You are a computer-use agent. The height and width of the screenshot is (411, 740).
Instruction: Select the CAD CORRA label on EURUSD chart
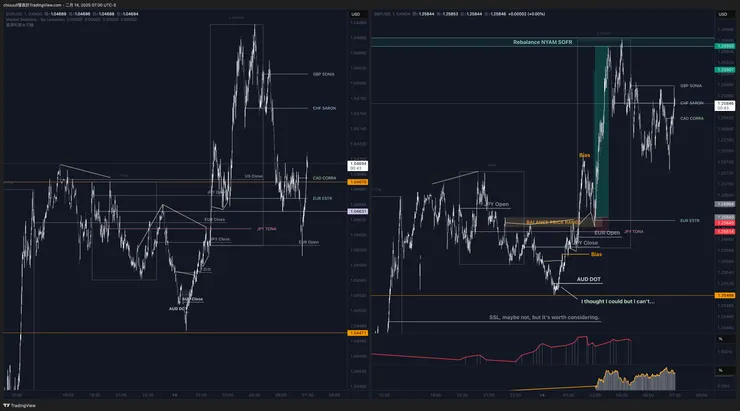pos(324,178)
